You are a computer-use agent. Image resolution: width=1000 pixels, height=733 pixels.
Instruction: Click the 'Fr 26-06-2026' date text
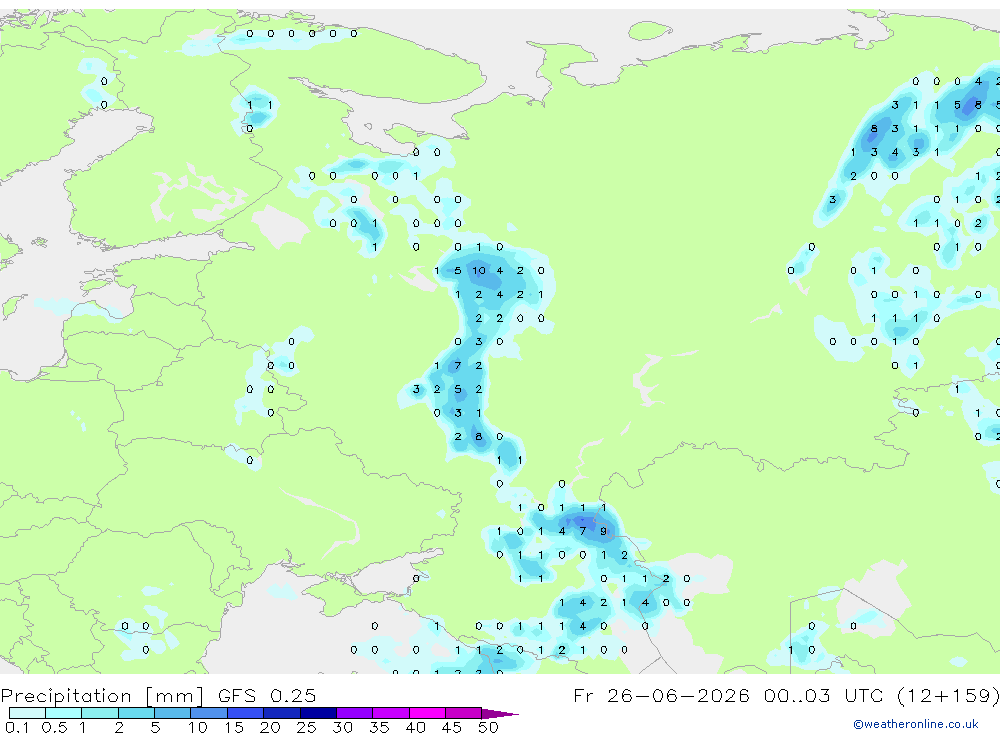tap(661, 695)
